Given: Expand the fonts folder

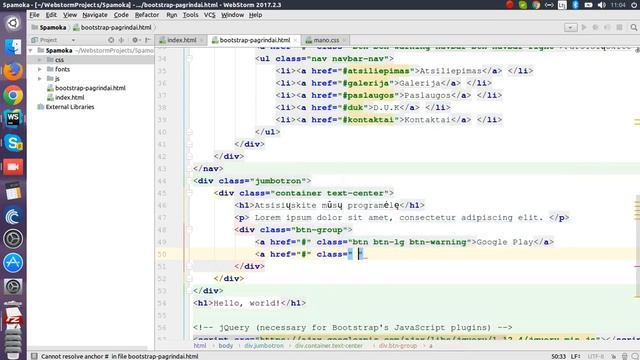Looking at the screenshot, I should (x=40, y=69).
